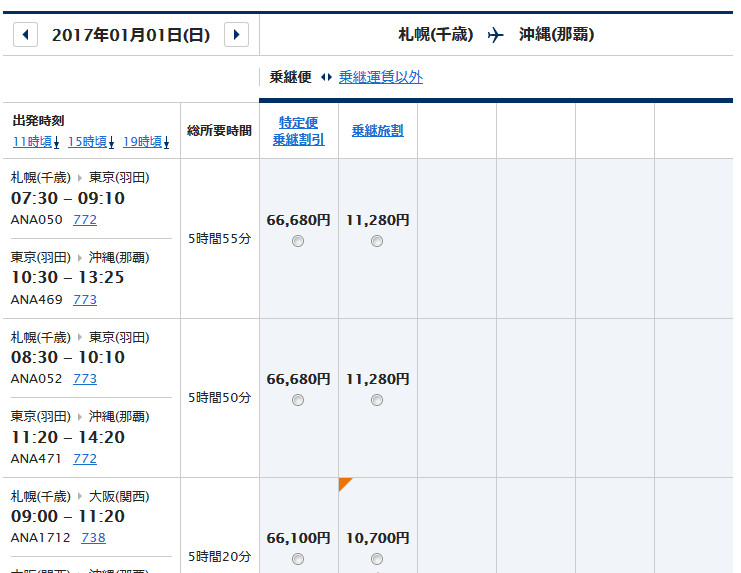Click flight number ANA052
This screenshot has width=741, height=573.
[x=37, y=378]
